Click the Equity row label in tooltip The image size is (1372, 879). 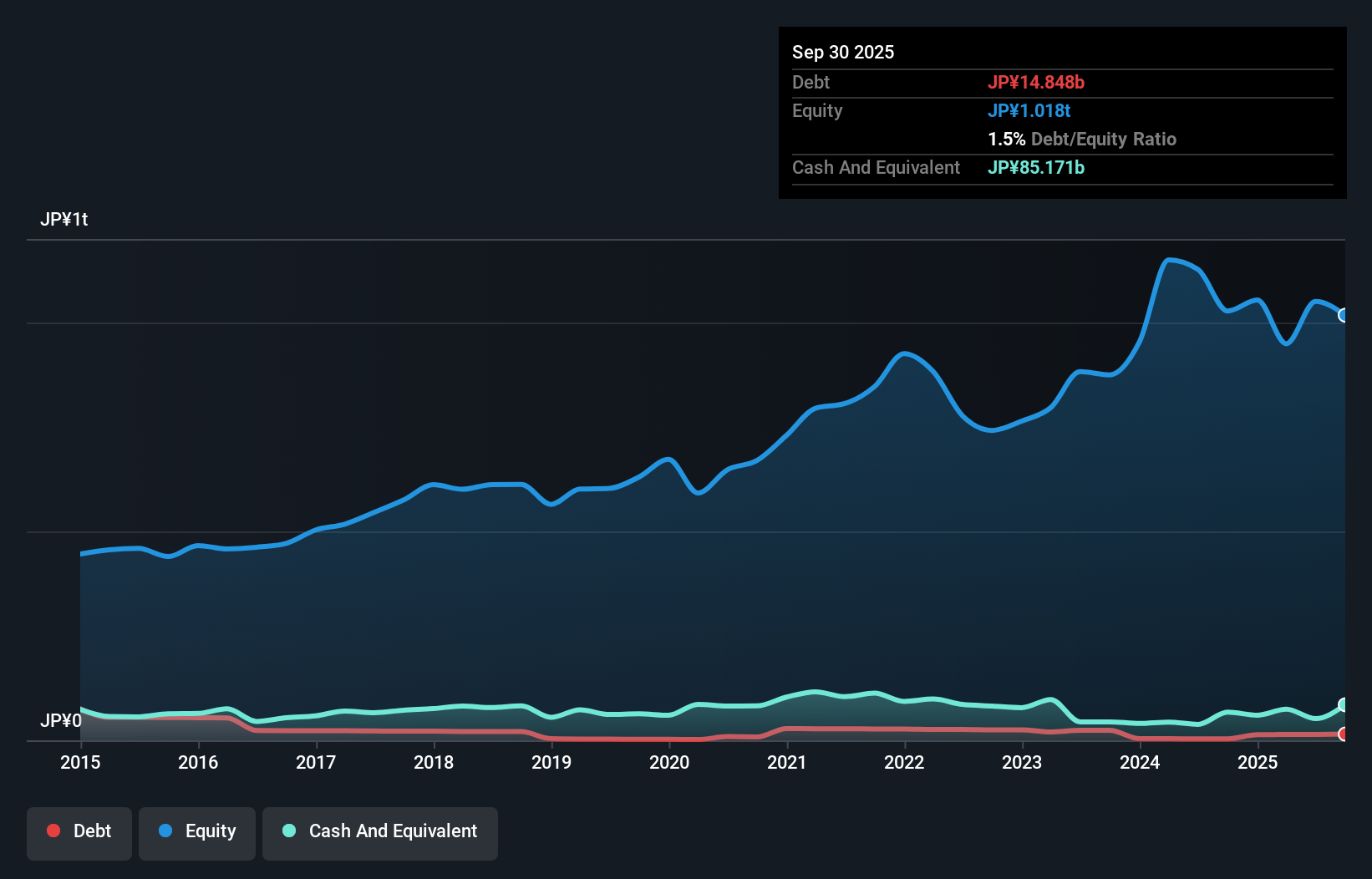coord(817,111)
